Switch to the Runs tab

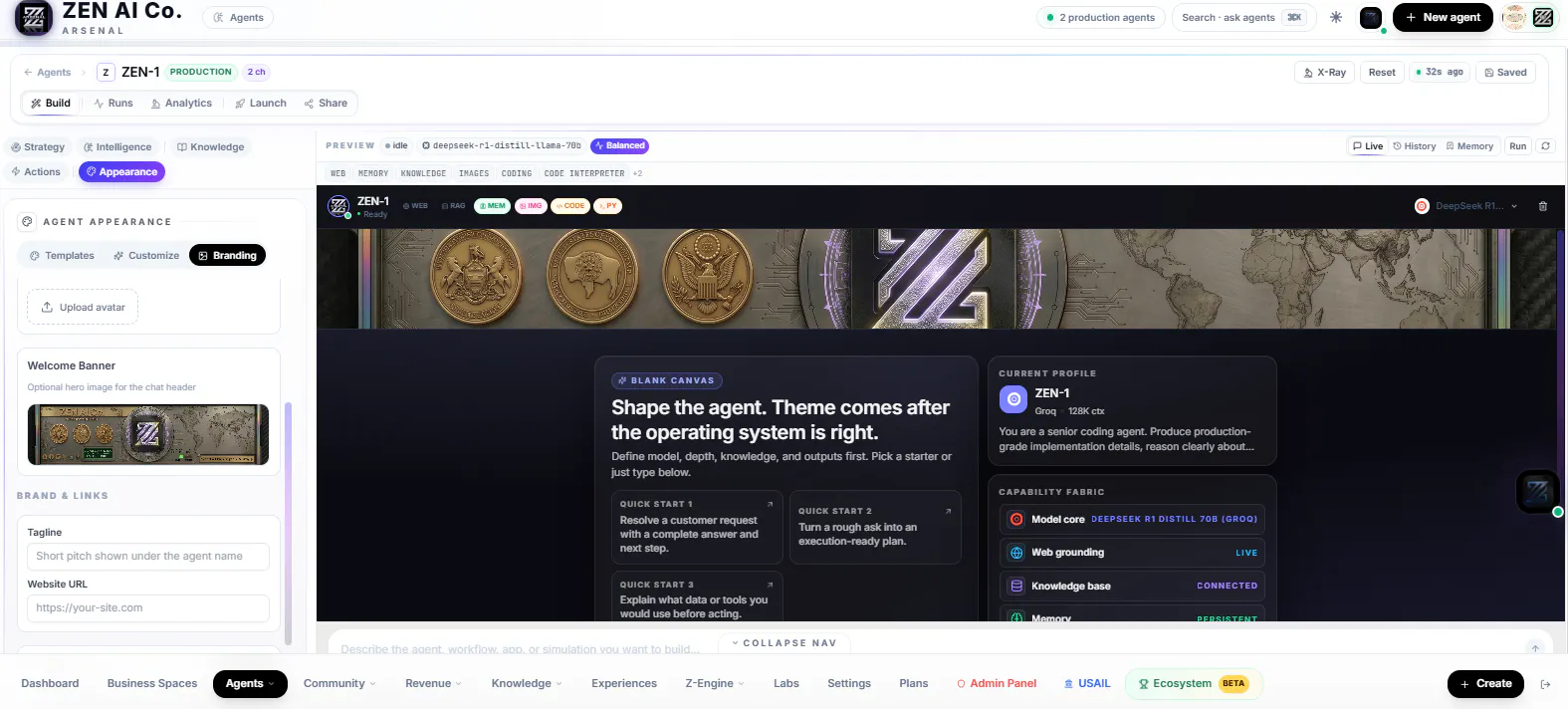point(112,103)
